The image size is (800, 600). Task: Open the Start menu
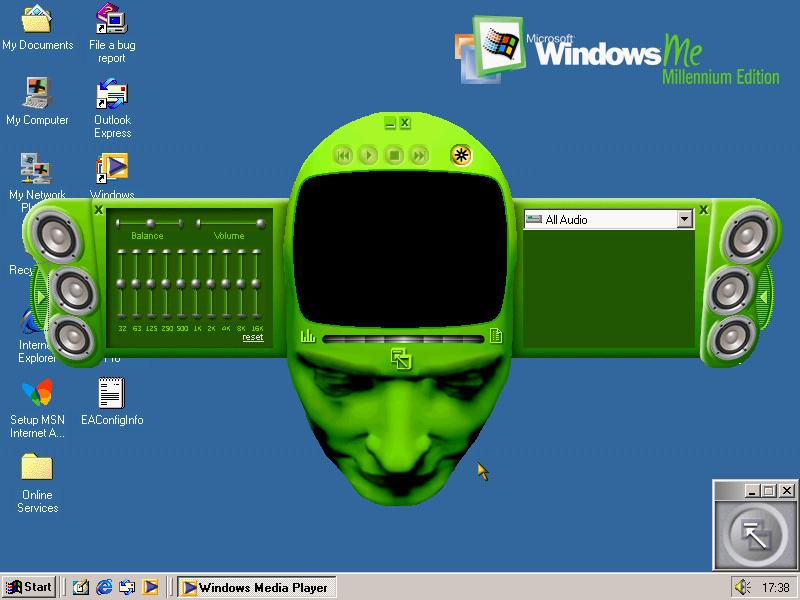pos(29,587)
